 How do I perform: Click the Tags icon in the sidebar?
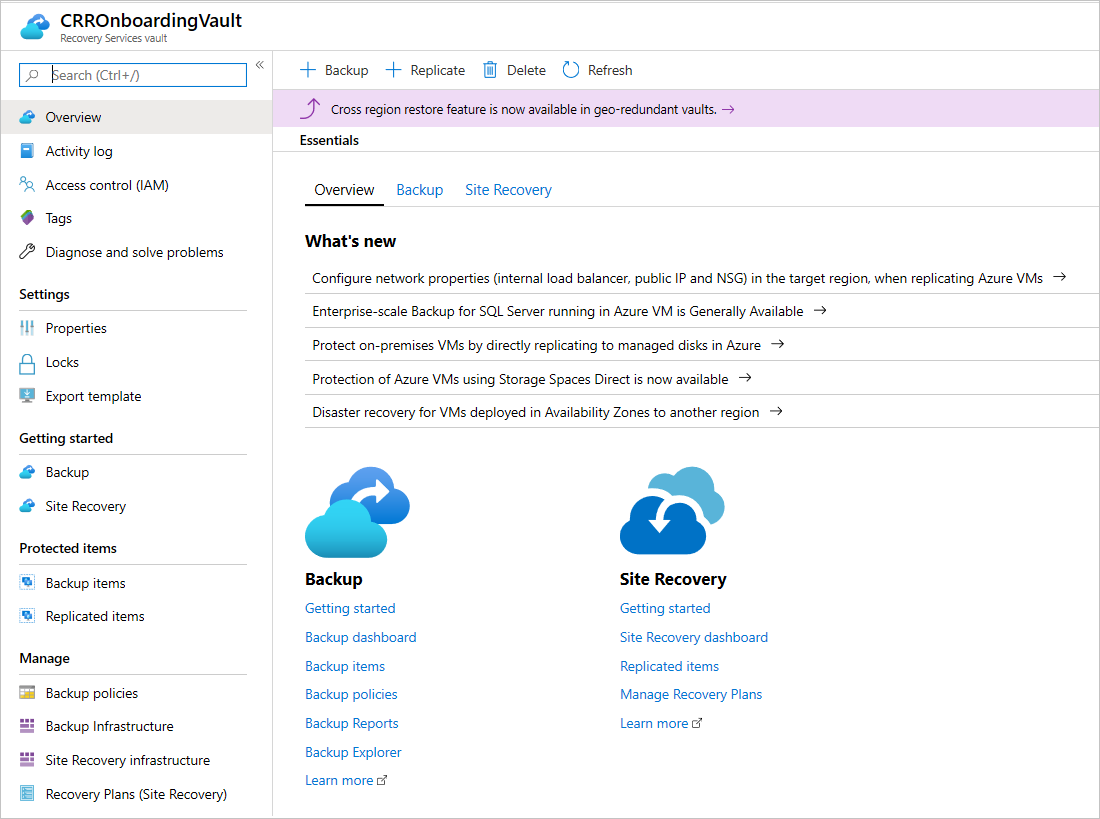point(26,218)
